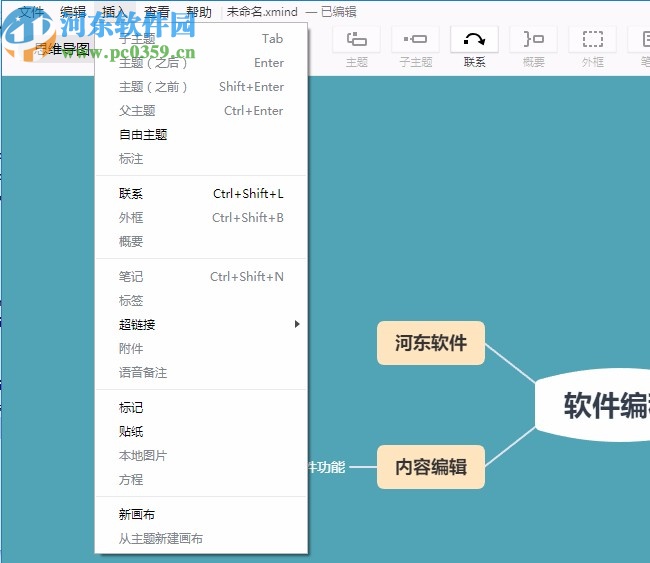Choose 从主题新建画布 menu entry
The image size is (650, 563).
coord(201,539)
